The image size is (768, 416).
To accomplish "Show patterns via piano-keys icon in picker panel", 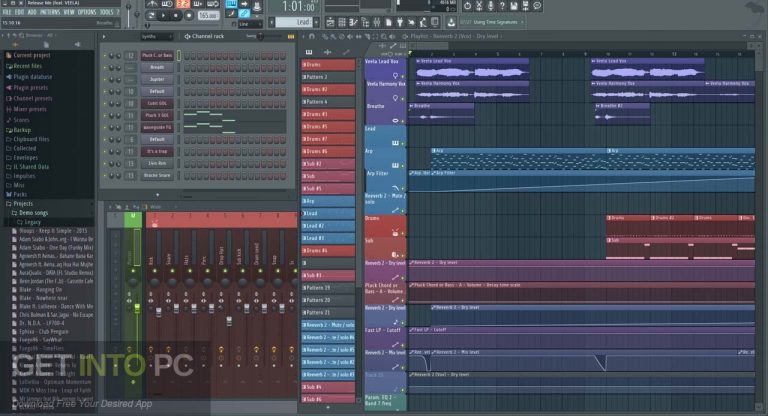I will [309, 52].
